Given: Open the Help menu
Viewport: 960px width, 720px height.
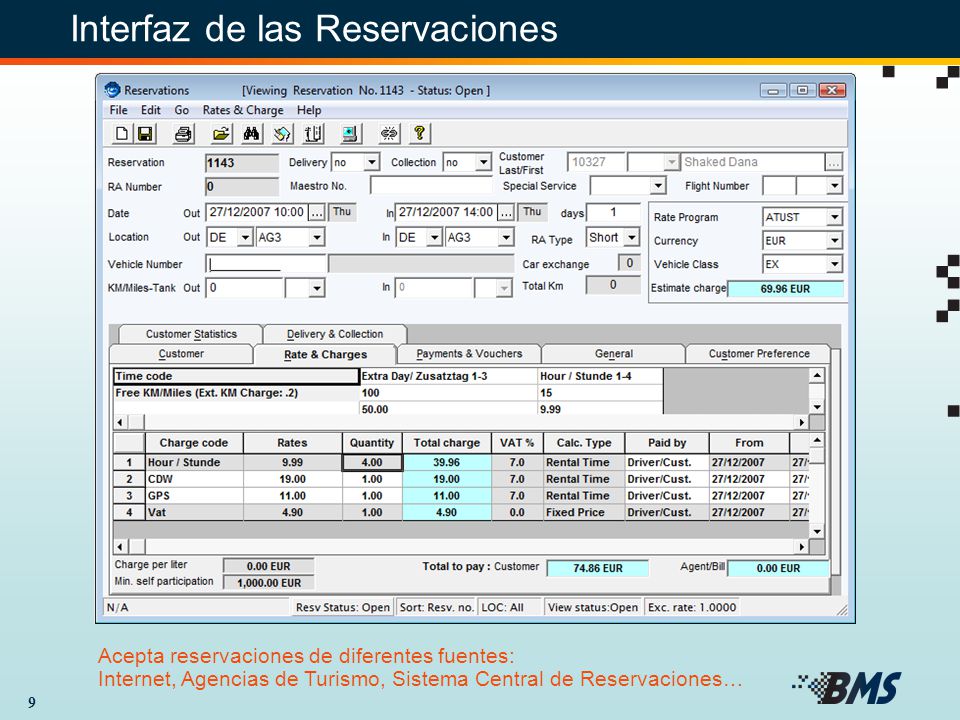Looking at the screenshot, I should coord(309,110).
